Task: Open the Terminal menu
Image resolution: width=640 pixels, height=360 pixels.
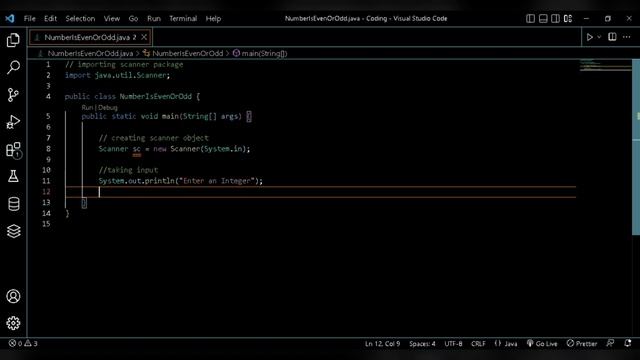Action: point(183,18)
